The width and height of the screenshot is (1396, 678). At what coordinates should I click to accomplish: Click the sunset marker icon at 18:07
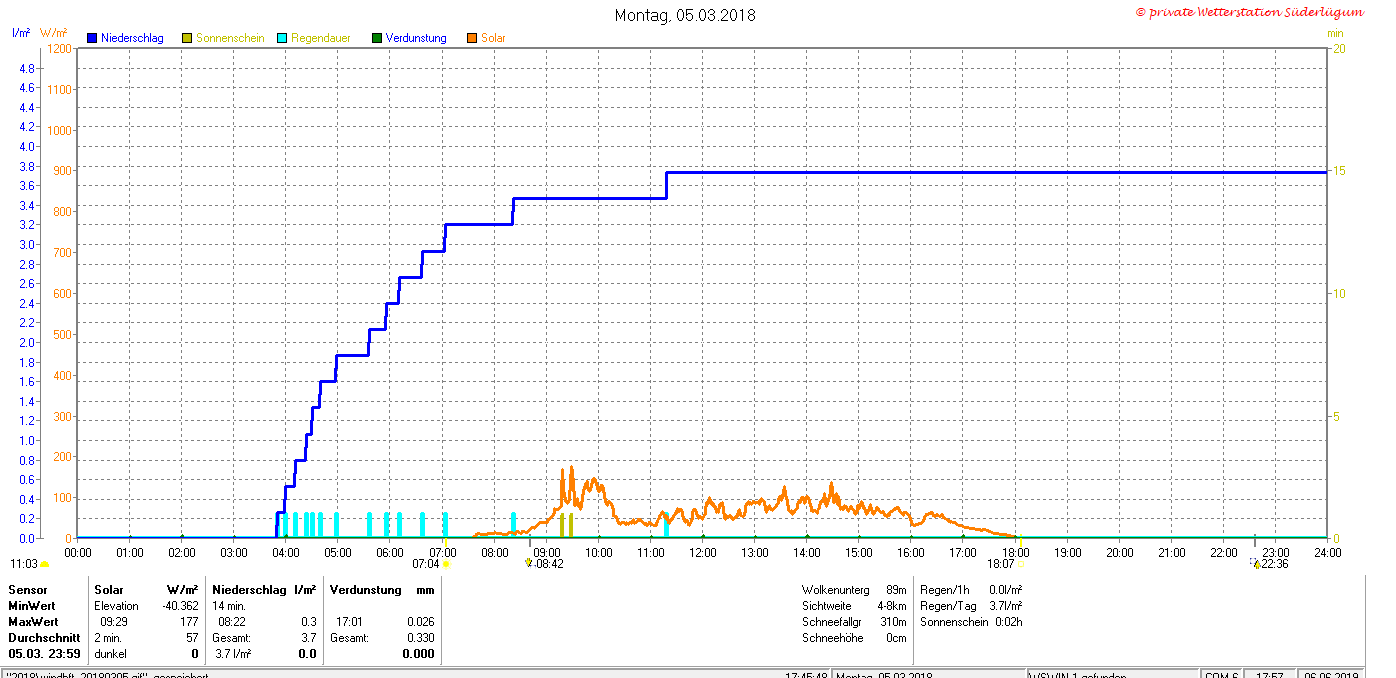(1020, 564)
